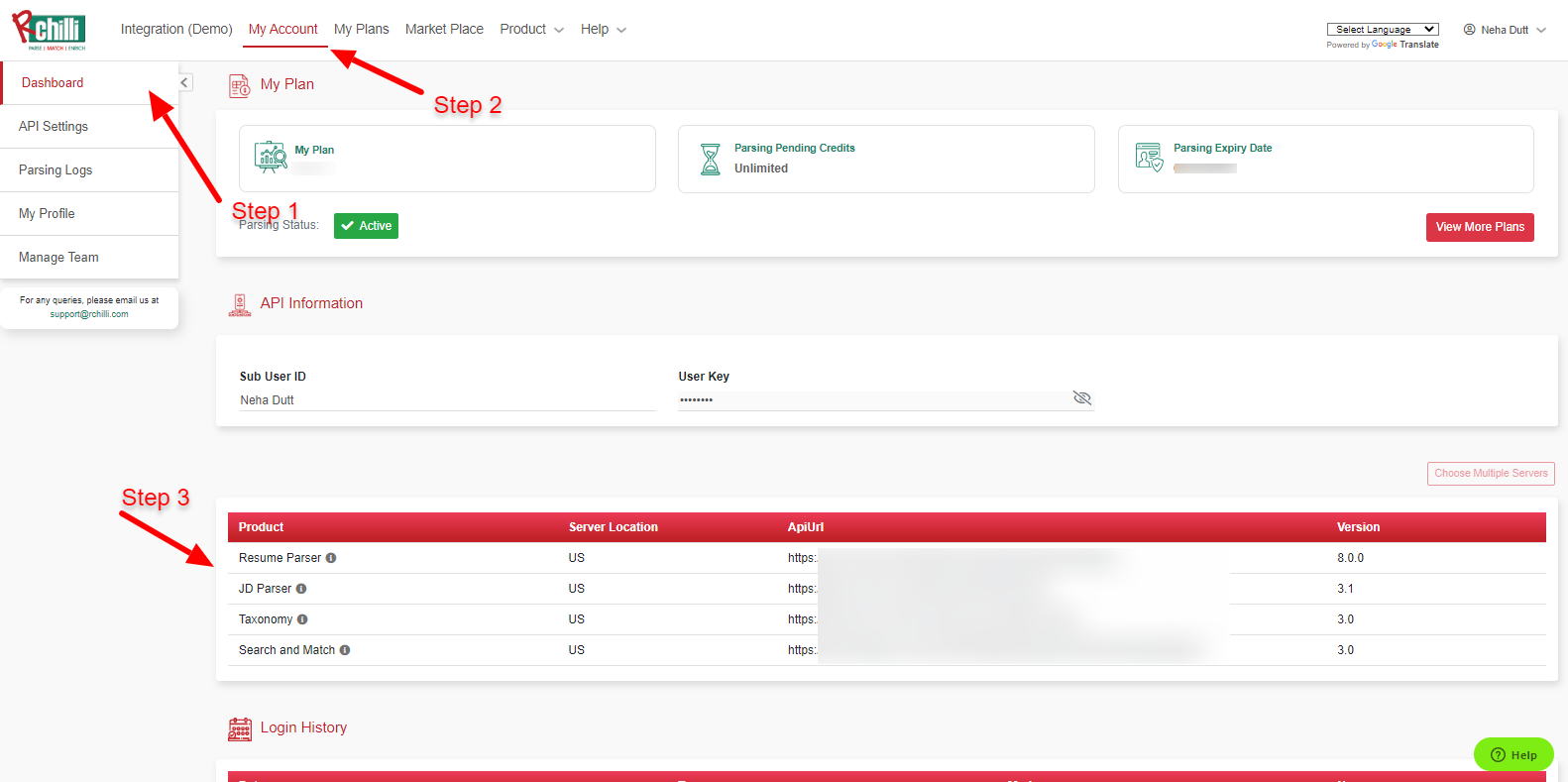Viewport: 1568px width, 782px height.
Task: Open the Select Language dropdown
Action: point(1383,30)
